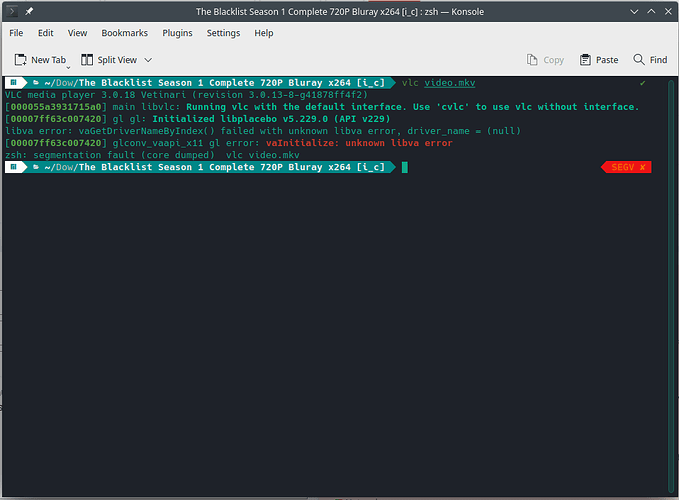Maximize the Konsole window
Image resolution: width=679 pixels, height=500 pixels.
pos(651,12)
